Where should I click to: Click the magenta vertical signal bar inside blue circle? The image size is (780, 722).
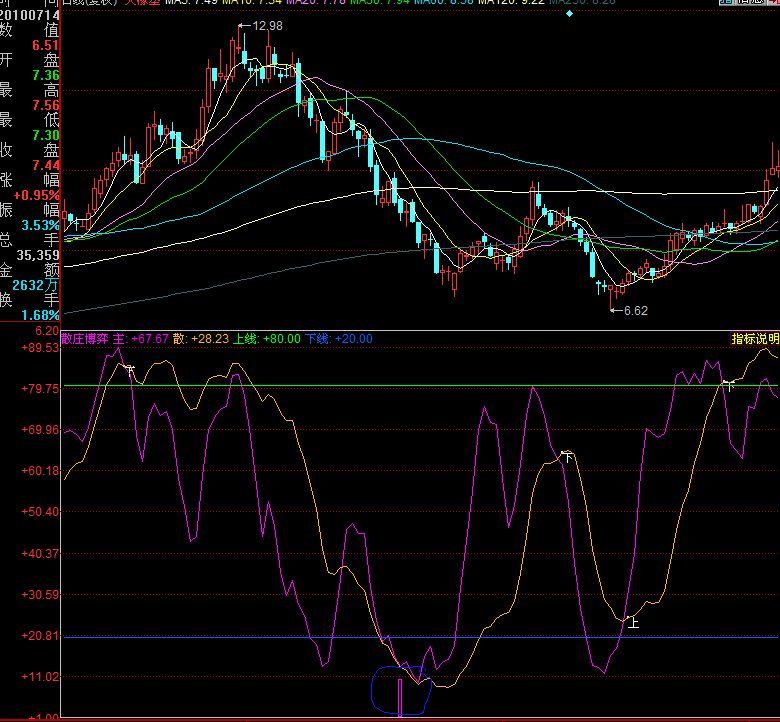(x=401, y=696)
